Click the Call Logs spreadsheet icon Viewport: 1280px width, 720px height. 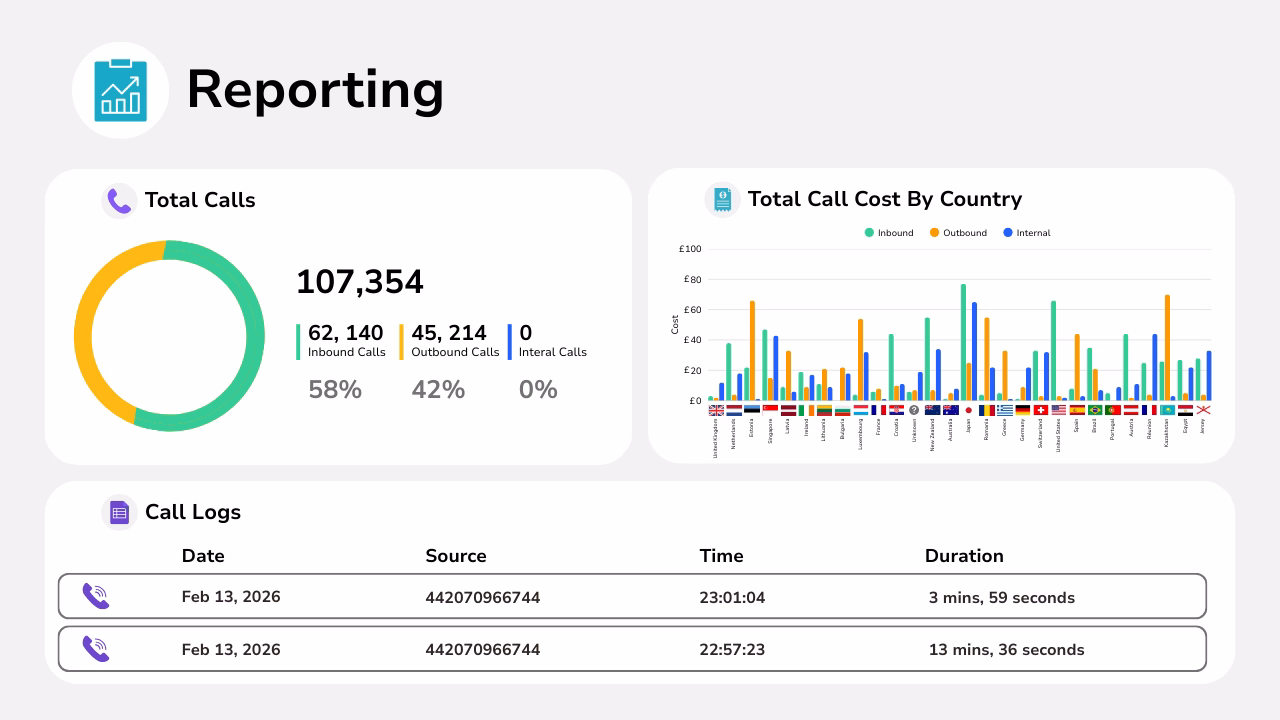[119, 513]
